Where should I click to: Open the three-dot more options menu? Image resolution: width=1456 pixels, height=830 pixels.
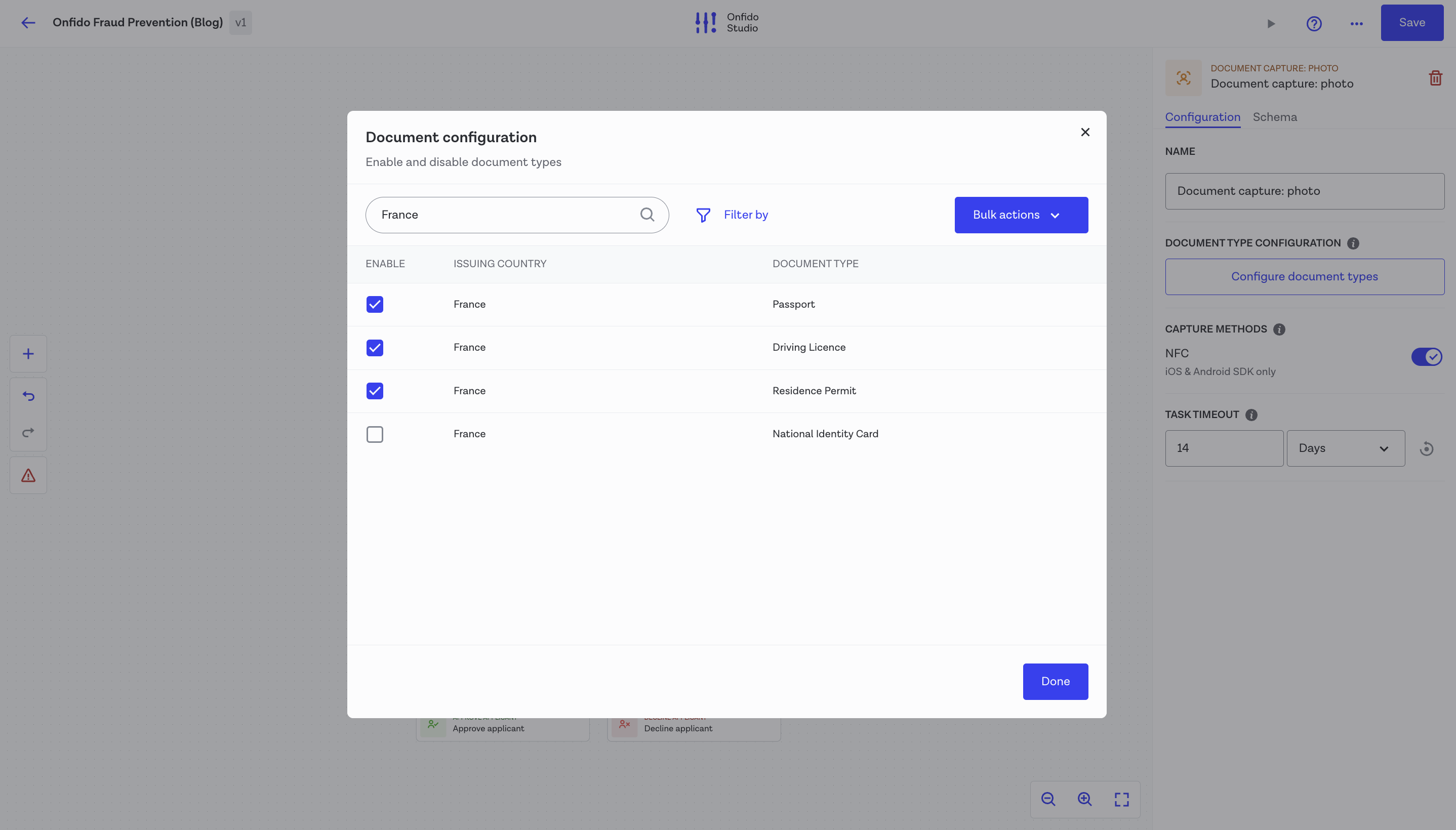point(1357,23)
